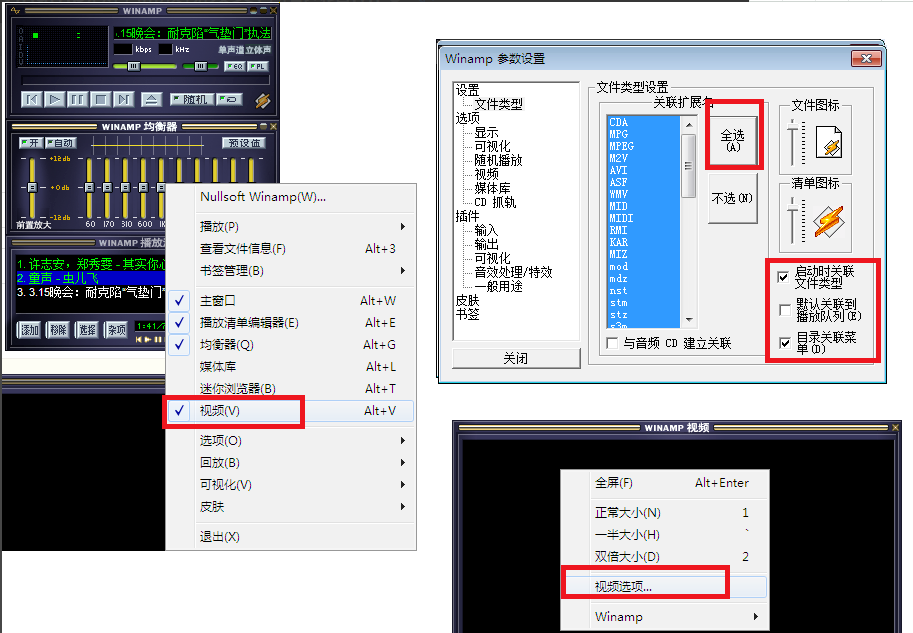Click the equalizer preamp slider handle
The height and width of the screenshot is (633, 913).
pos(32,188)
